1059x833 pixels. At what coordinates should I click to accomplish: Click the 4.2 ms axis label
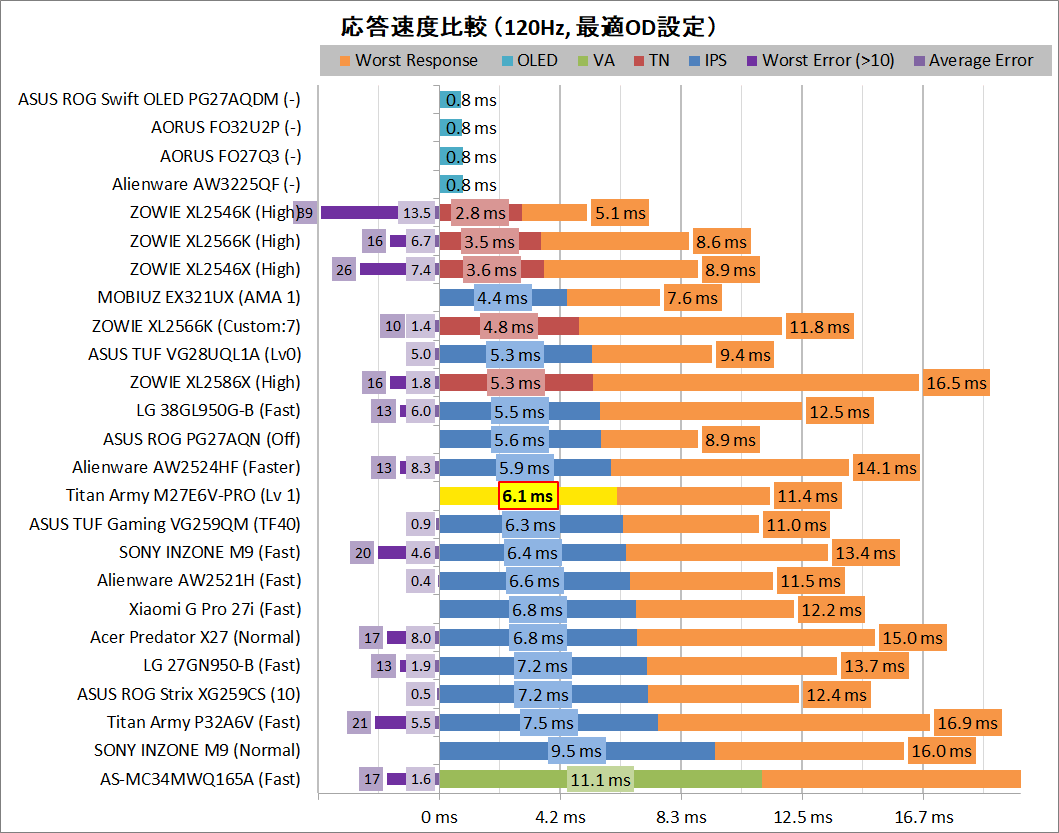point(561,817)
